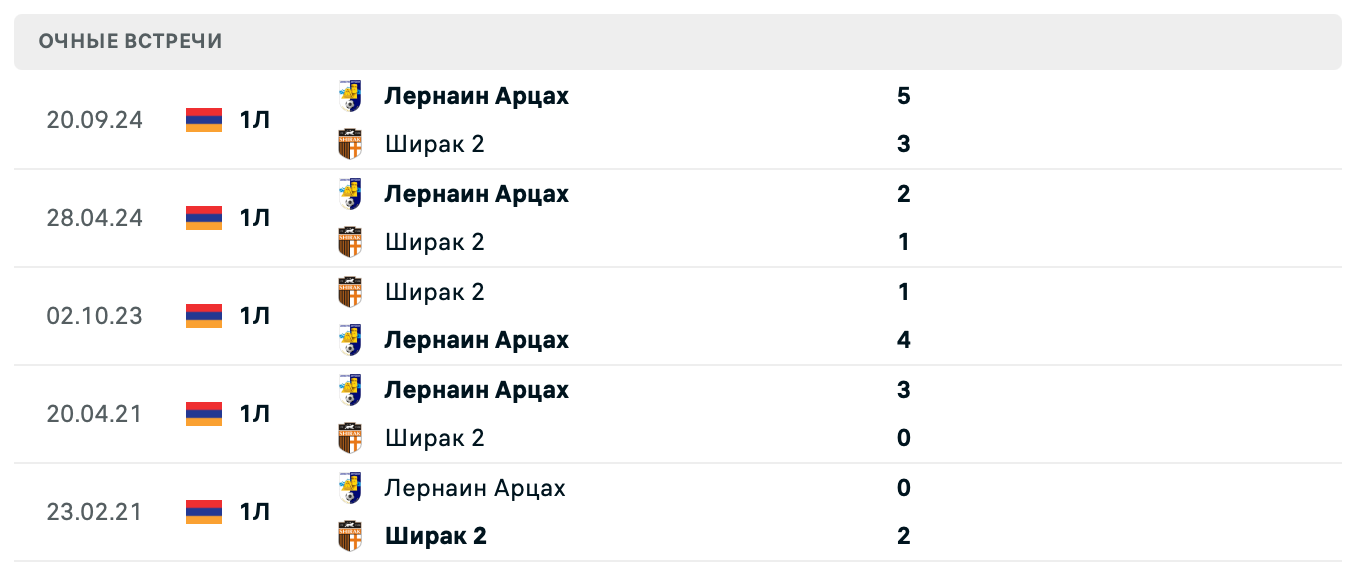Select bold Ширак 2 in 23.02.21 match

click(436, 536)
